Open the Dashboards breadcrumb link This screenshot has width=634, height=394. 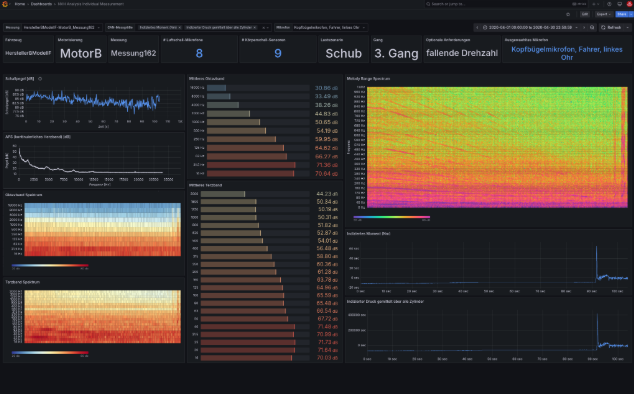click(41, 4)
